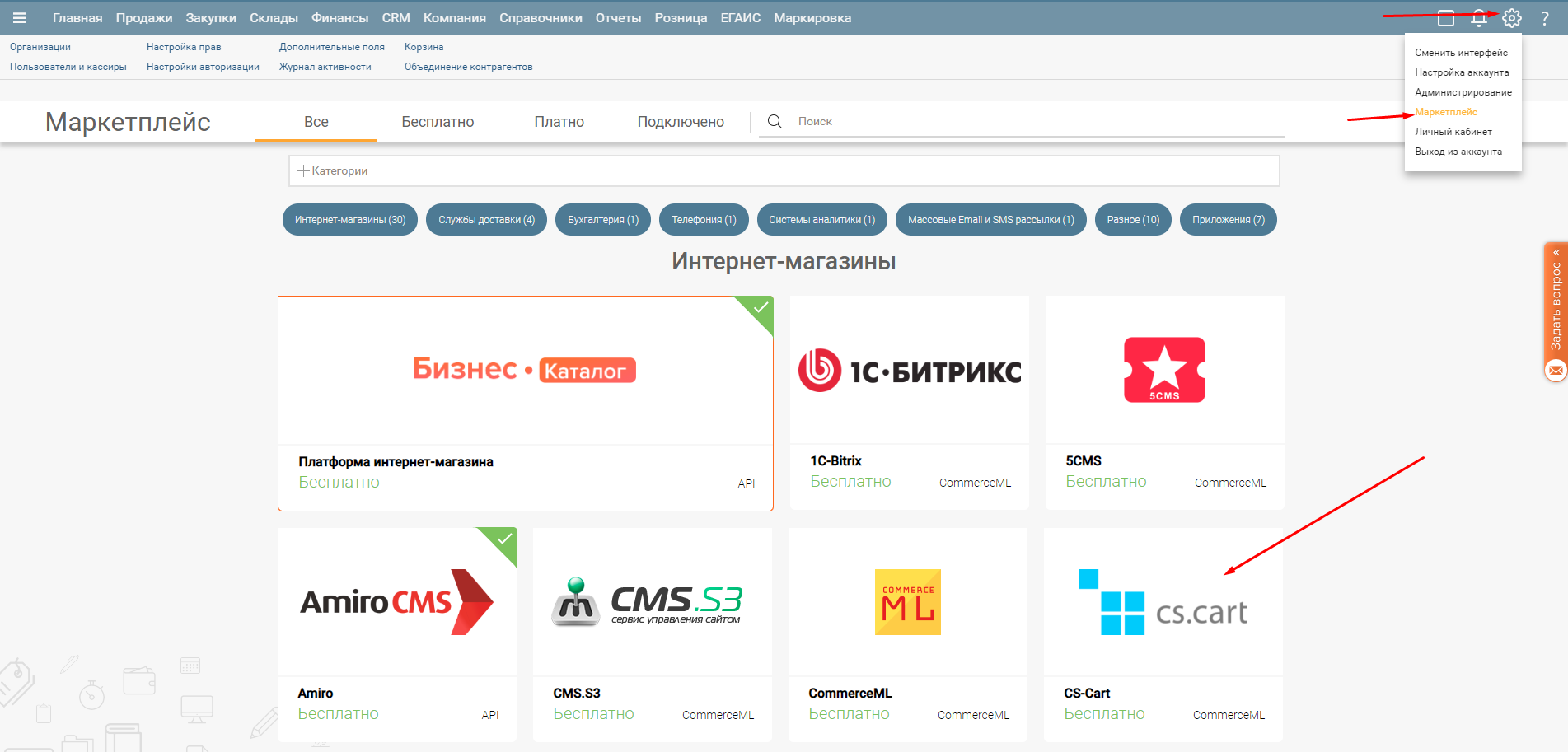The image size is (1568, 752).
Task: Open the Дополнительные поля link
Action: [332, 47]
